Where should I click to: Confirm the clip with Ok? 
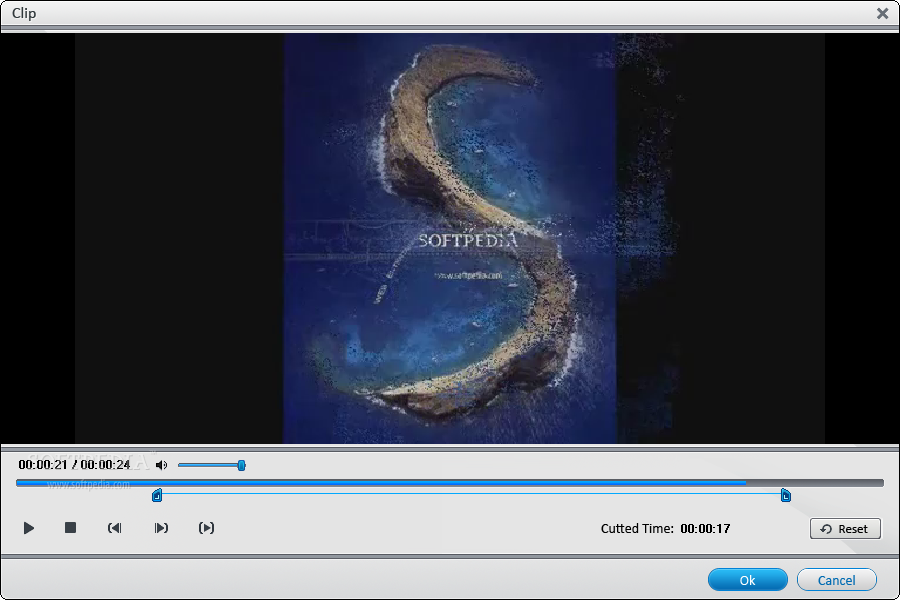pos(747,580)
